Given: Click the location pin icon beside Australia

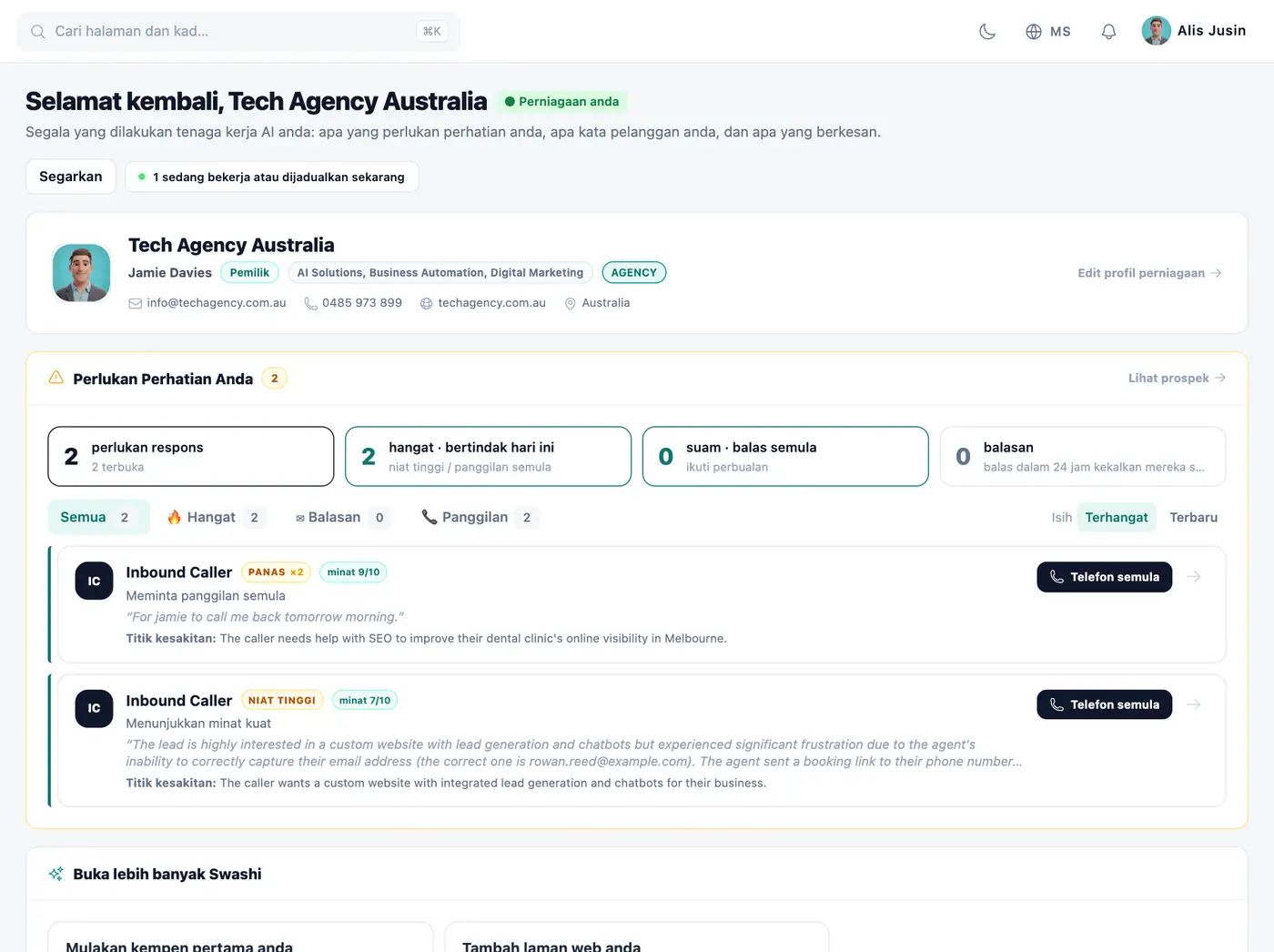Looking at the screenshot, I should (571, 303).
